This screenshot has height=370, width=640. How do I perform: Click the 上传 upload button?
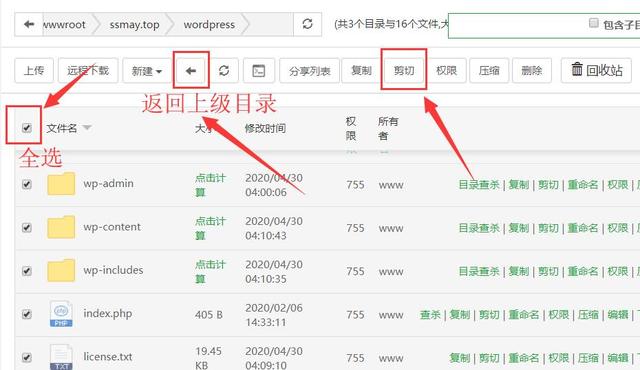click(x=34, y=71)
